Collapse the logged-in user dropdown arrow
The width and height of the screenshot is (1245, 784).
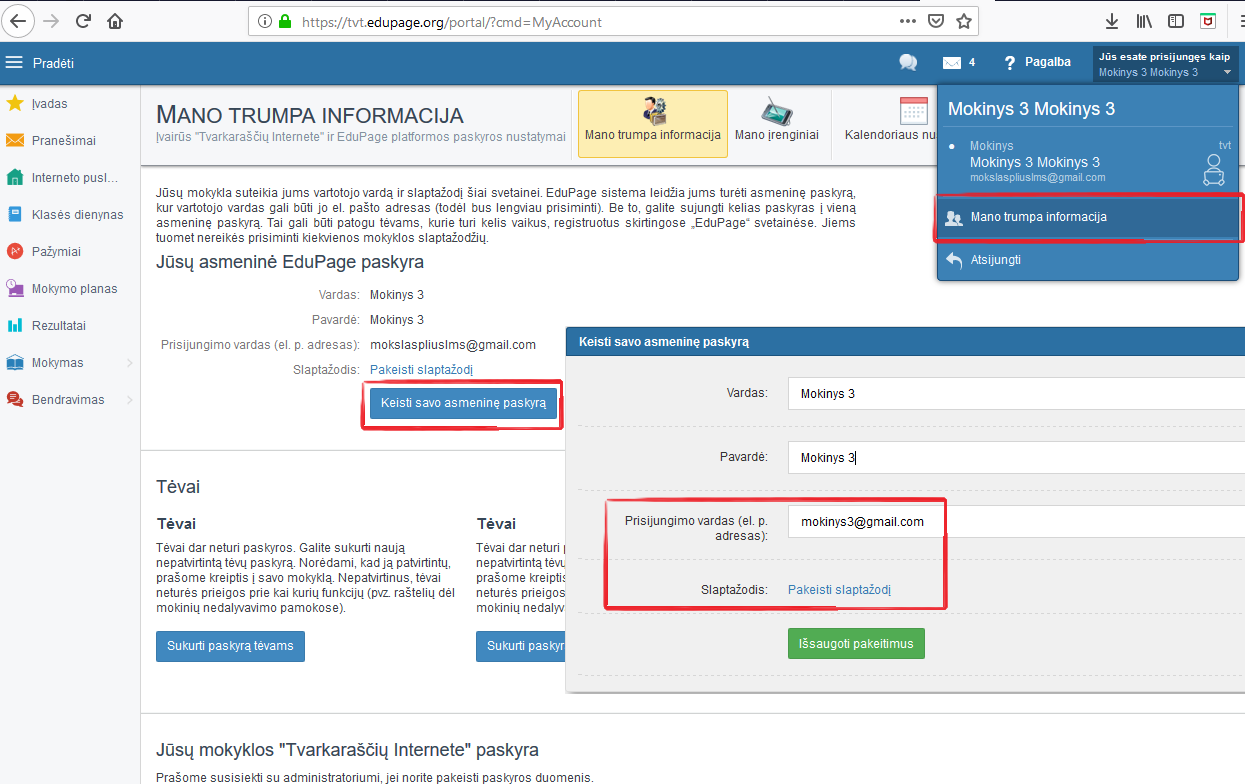[x=1226, y=73]
